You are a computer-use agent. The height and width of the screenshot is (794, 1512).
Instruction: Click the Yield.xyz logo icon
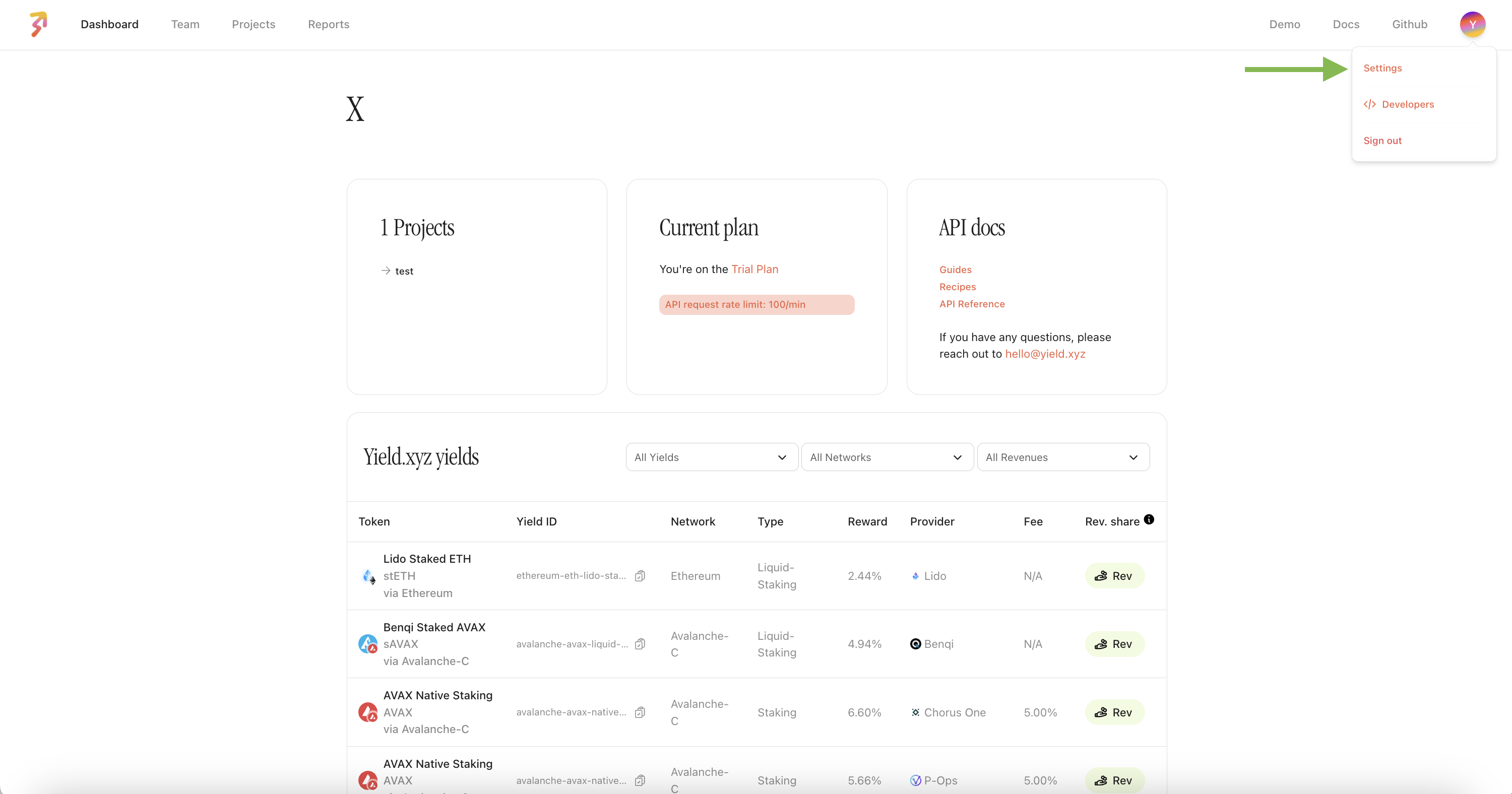click(x=38, y=24)
